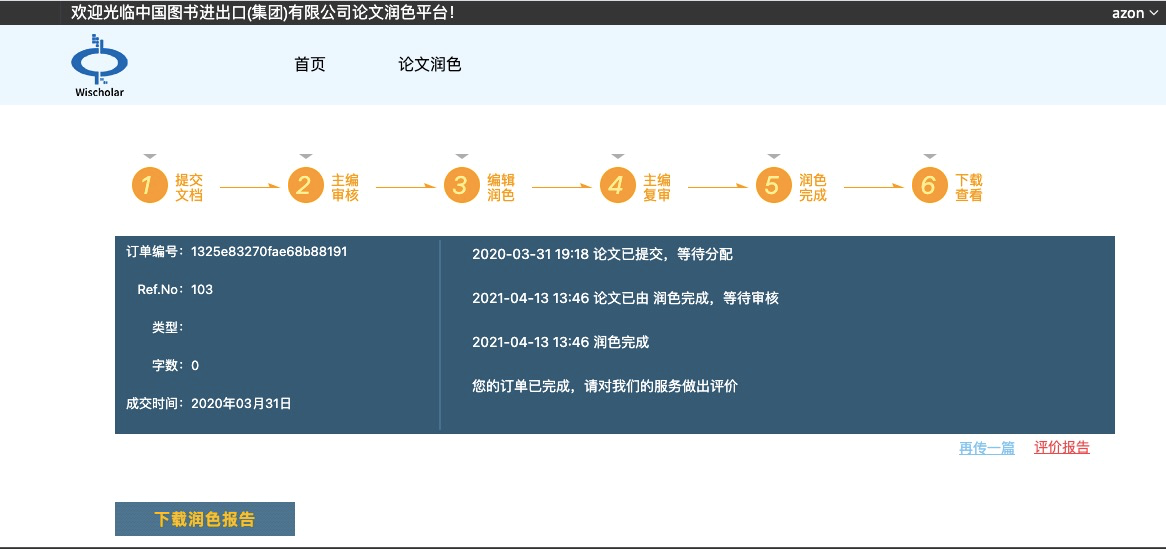The image size is (1166, 549).
Task: Go to the 首页 menu item
Action: pyautogui.click(x=310, y=65)
